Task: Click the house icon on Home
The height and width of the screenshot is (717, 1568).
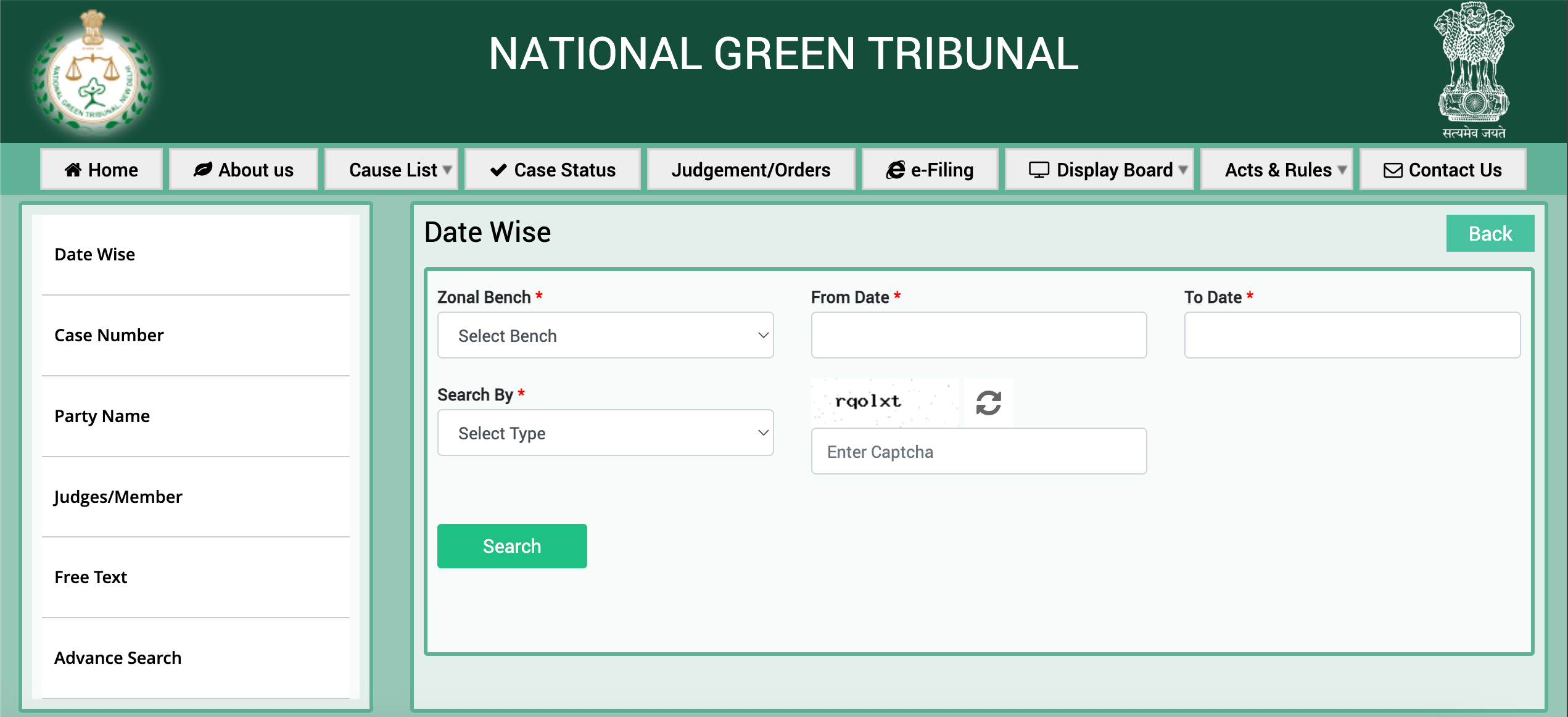Action: [73, 170]
